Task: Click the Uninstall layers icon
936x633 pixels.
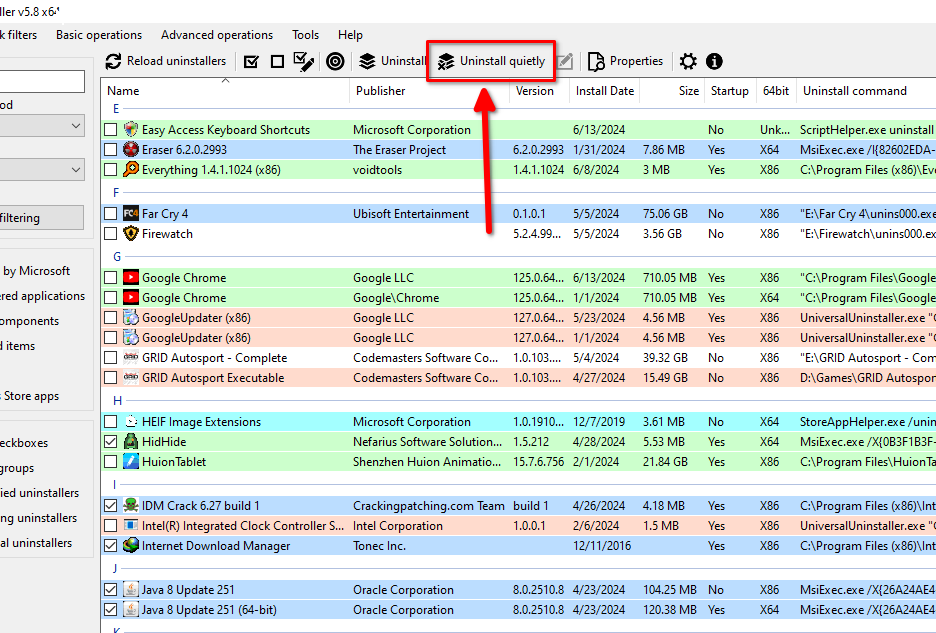Action: tap(367, 61)
